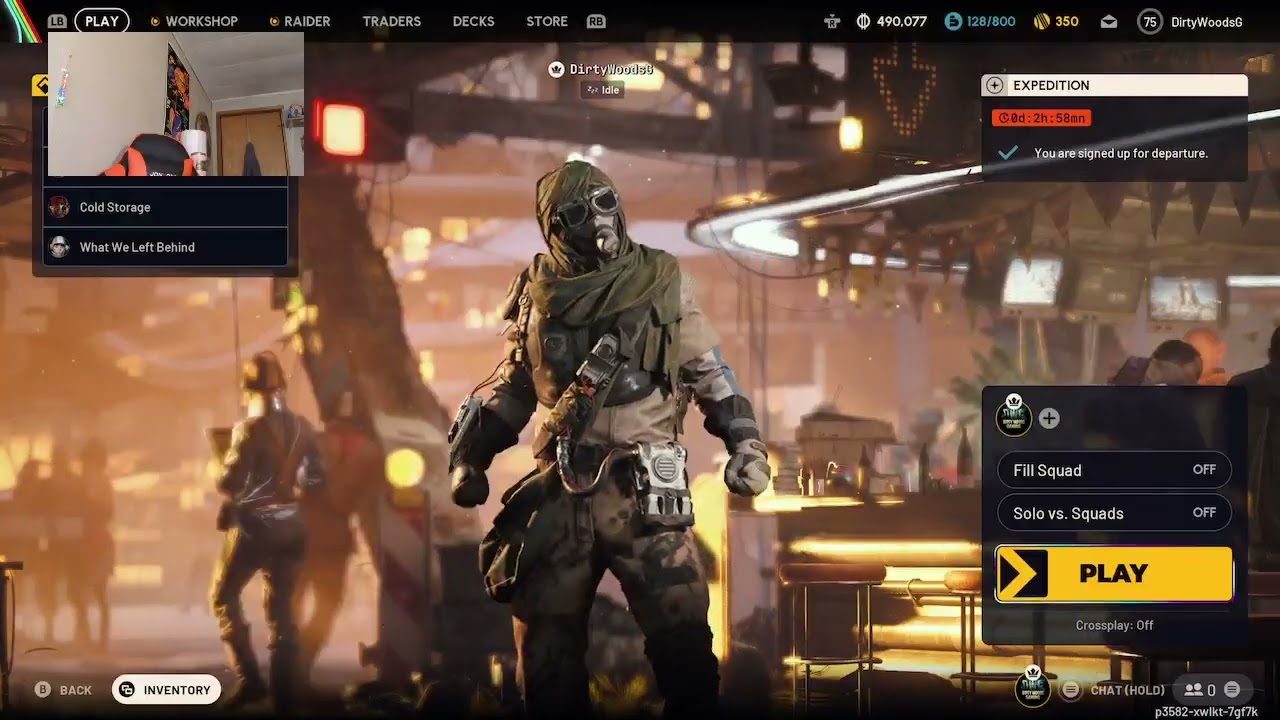Click the signed up for departure checkmark
1280x720 pixels.
tap(1008, 153)
